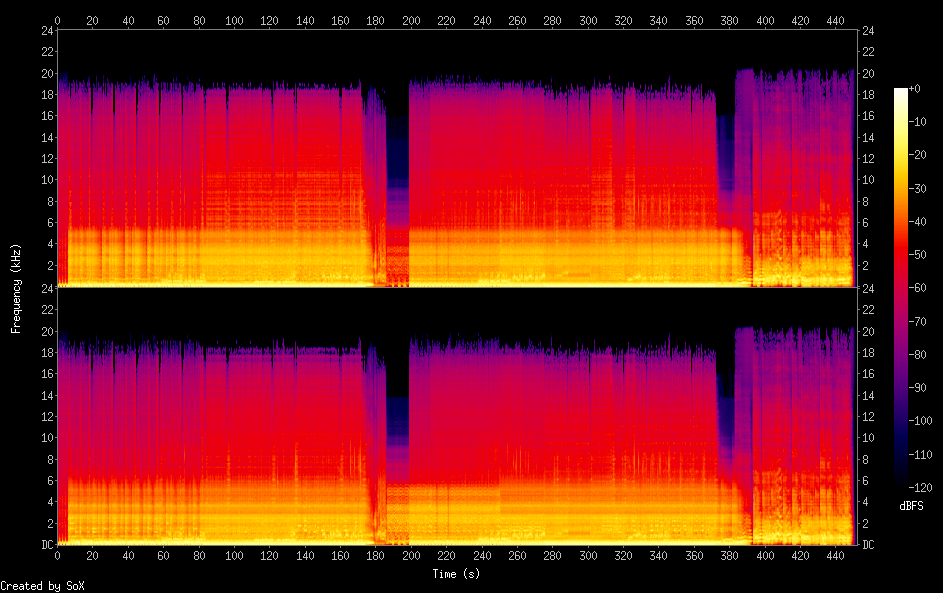Click the "Frequency (kHz)" axis title
Image resolution: width=943 pixels, height=593 pixels.
point(16,289)
